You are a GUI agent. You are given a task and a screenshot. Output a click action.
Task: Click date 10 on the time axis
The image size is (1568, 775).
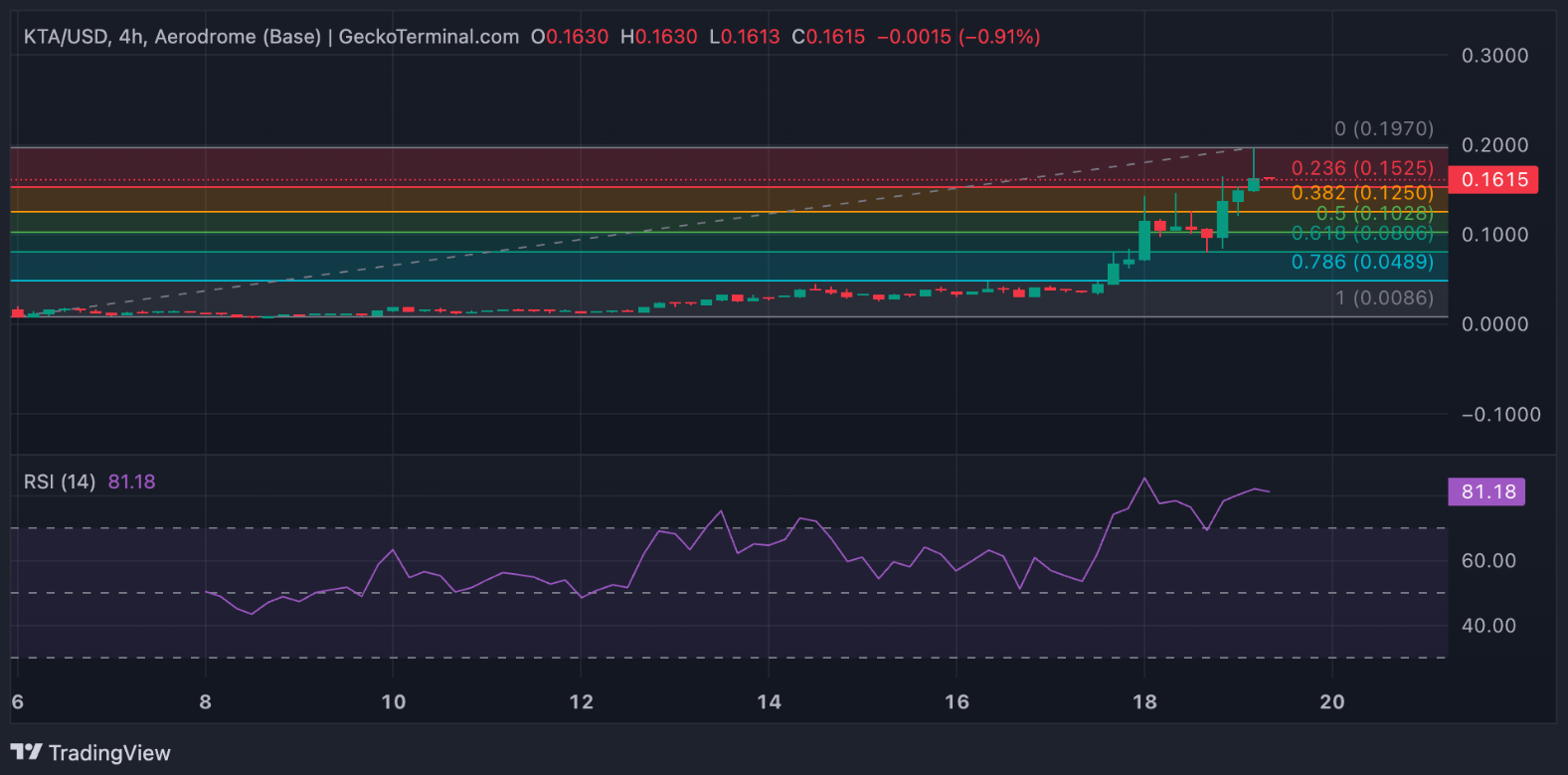click(x=394, y=701)
